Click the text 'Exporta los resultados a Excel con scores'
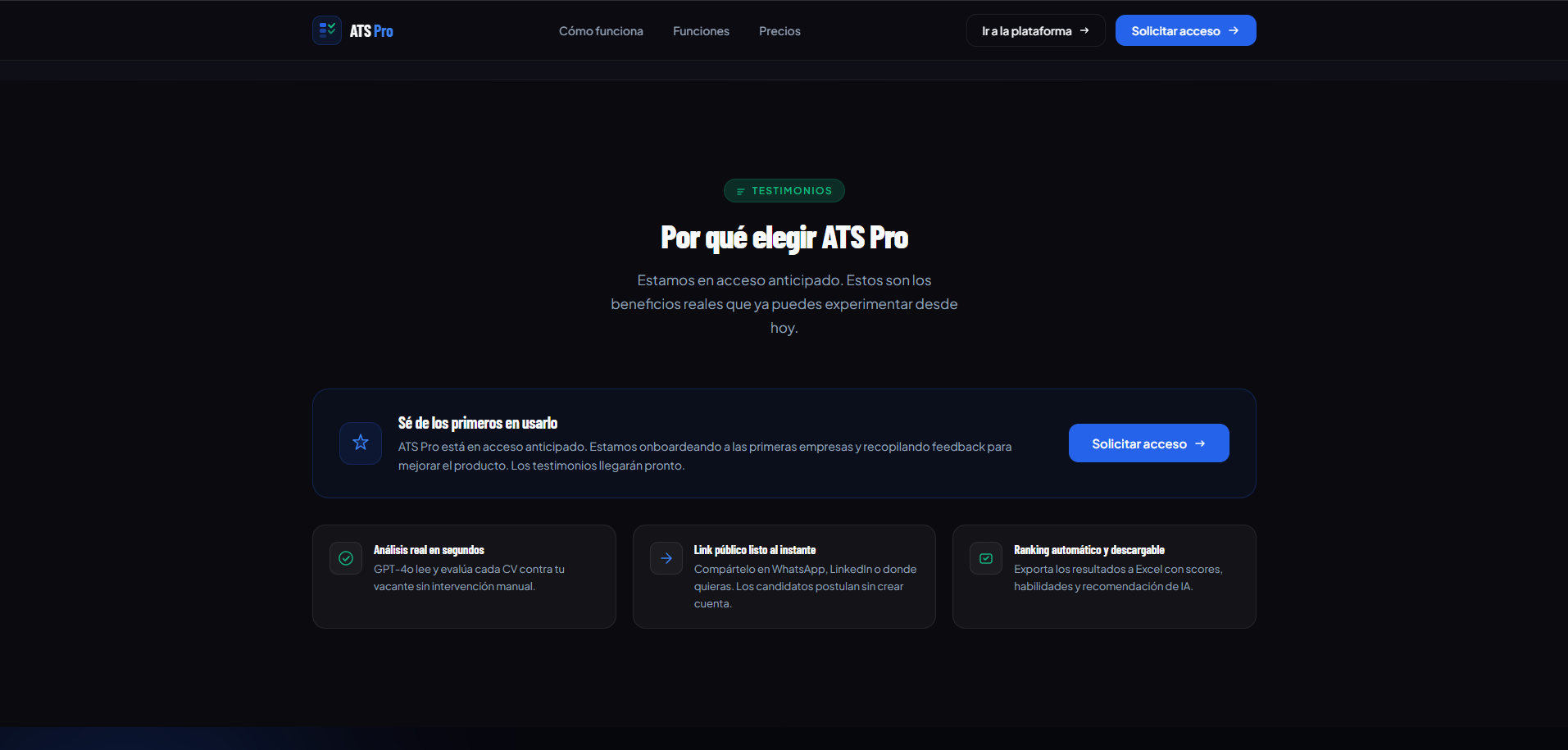This screenshot has width=1568, height=750. (1117, 569)
